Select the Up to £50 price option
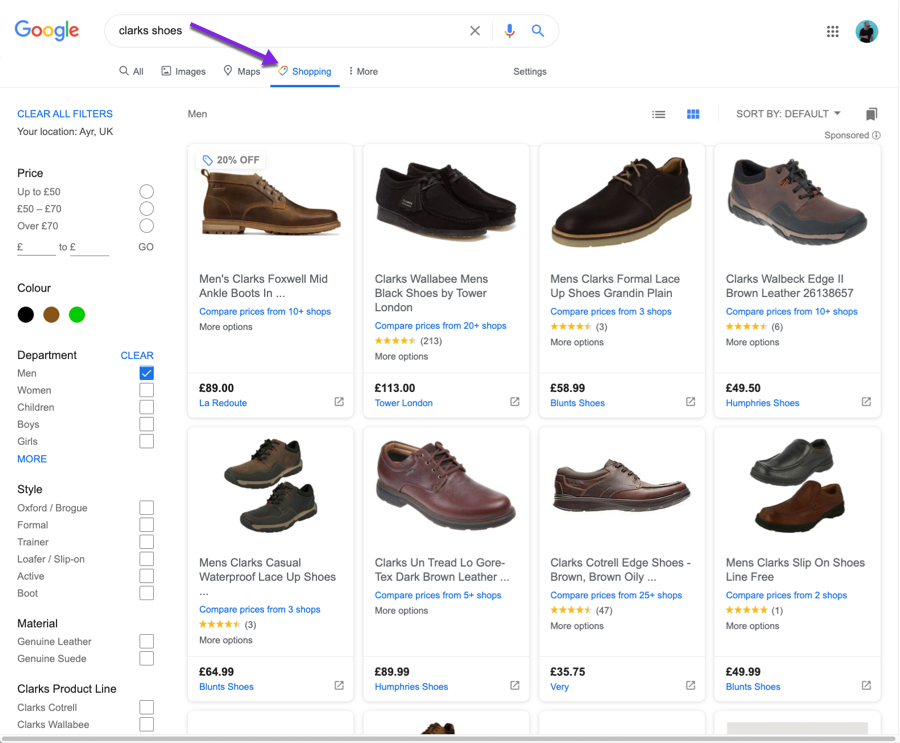900x743 pixels. pyautogui.click(x=147, y=192)
